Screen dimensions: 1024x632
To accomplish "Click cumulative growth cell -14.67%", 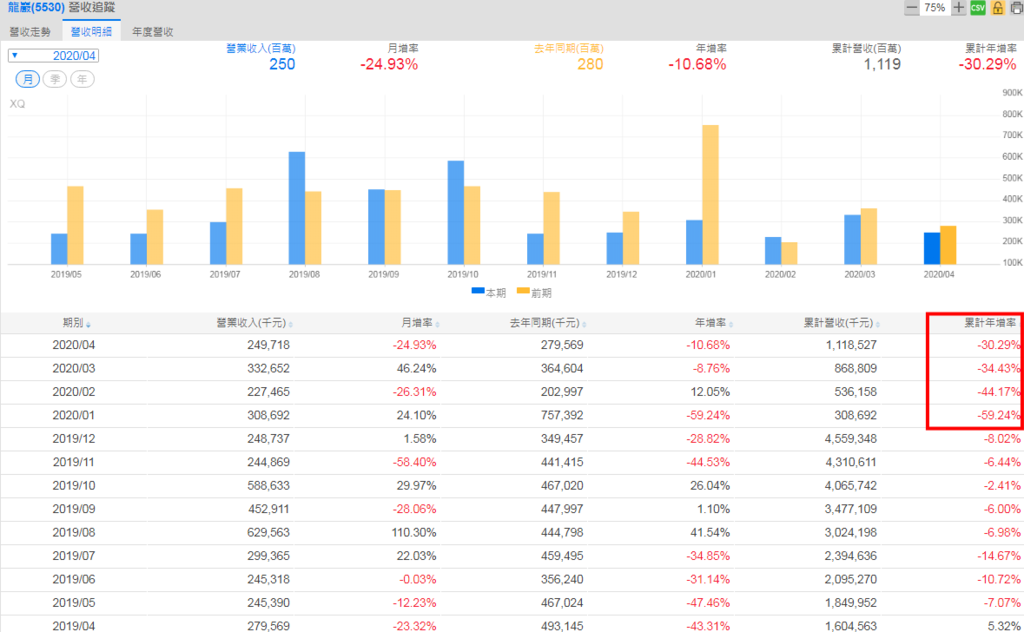I will (x=999, y=556).
